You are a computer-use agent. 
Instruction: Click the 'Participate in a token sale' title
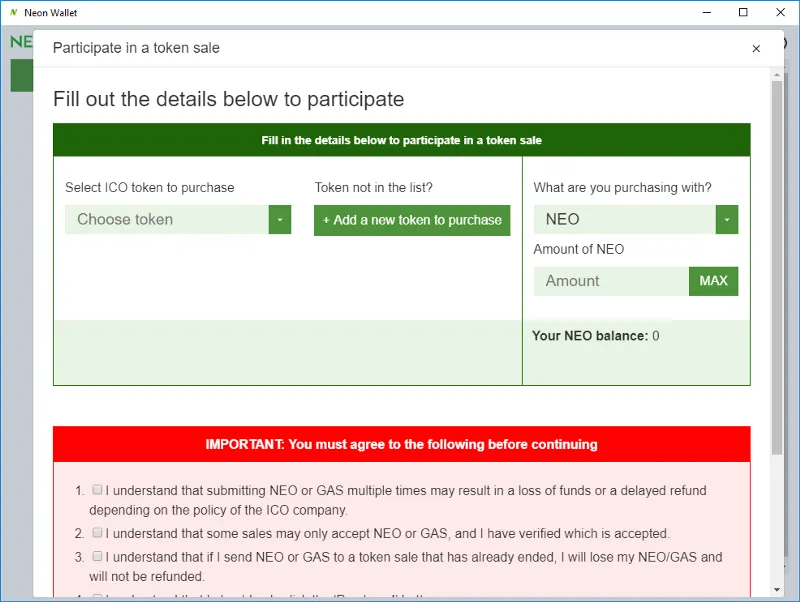[x=136, y=48]
